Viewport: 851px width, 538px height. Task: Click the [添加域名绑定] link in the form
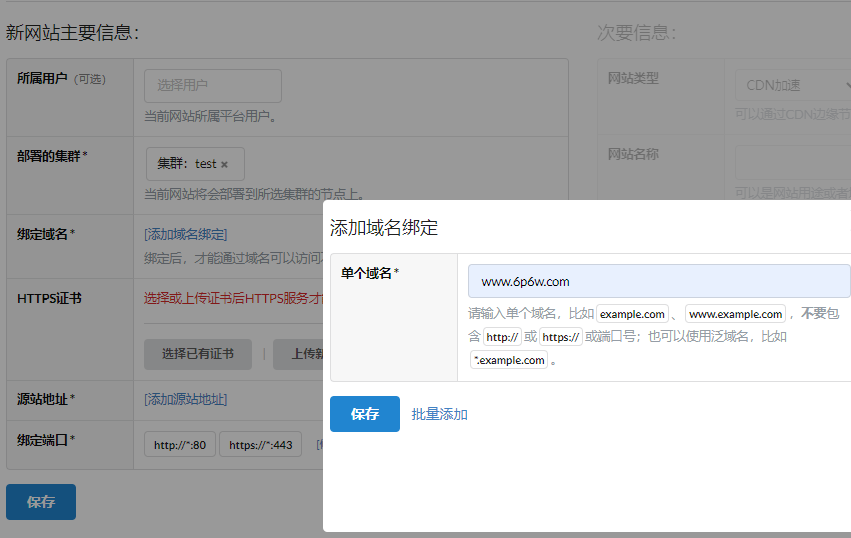click(x=186, y=234)
